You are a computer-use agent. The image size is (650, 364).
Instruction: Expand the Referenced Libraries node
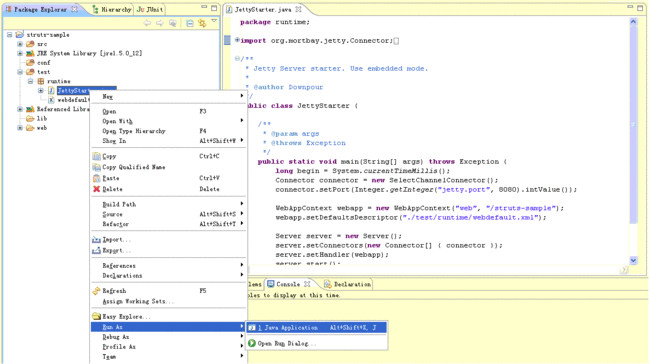coord(20,109)
